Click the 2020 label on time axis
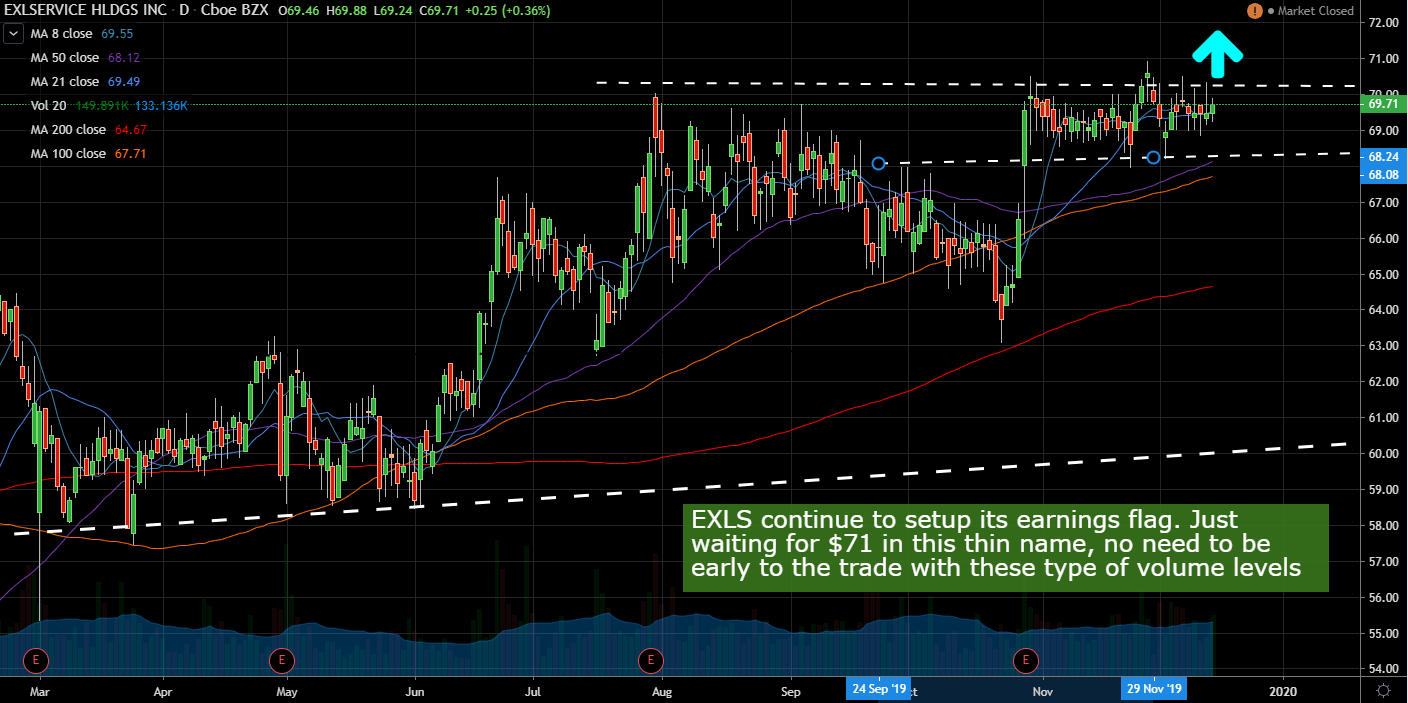Screen dimensions: 1408x703 [x=1283, y=690]
